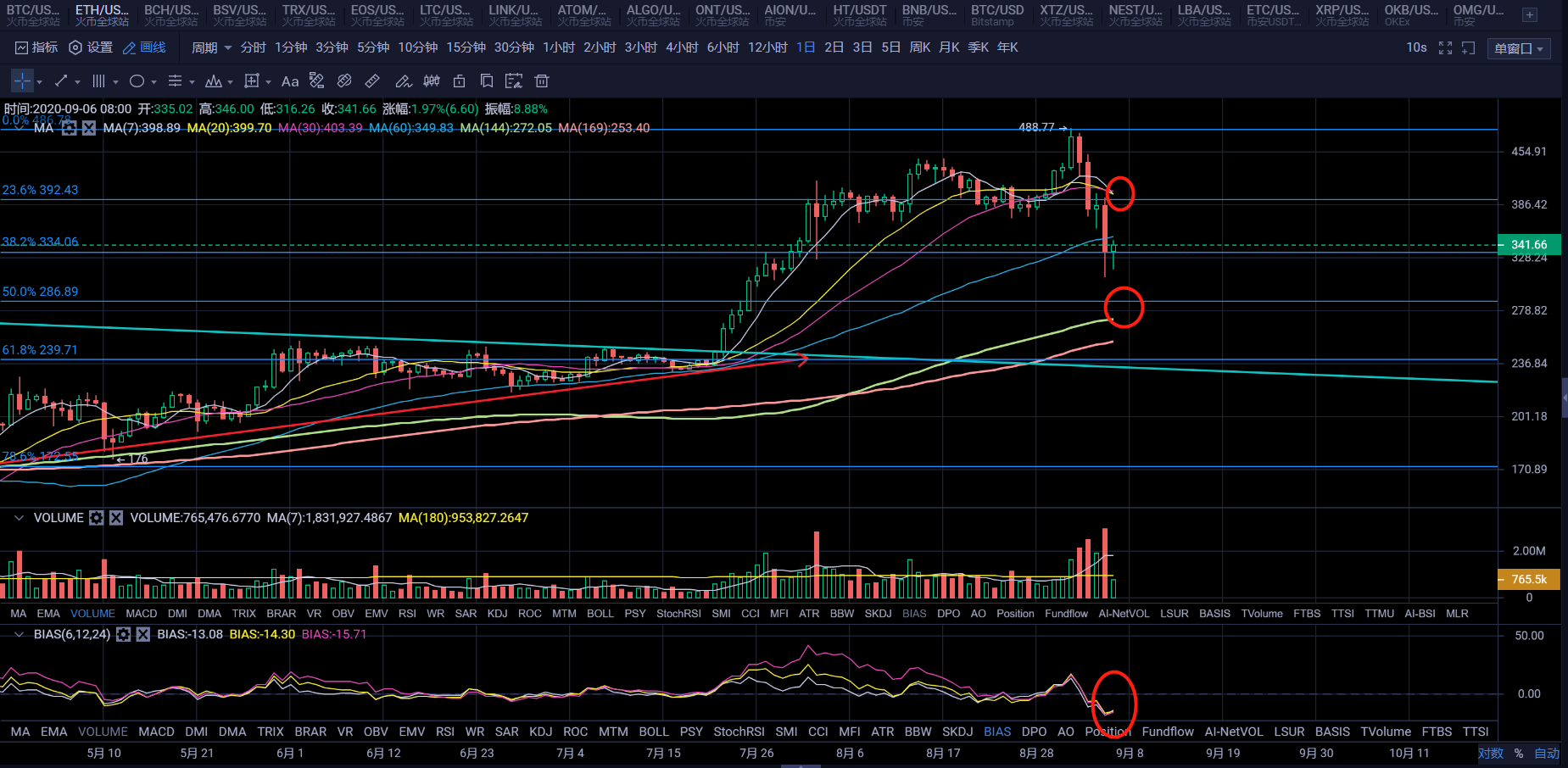Open the 单窗口 window layout dropdown
This screenshot has height=768, width=1568.
(1519, 48)
